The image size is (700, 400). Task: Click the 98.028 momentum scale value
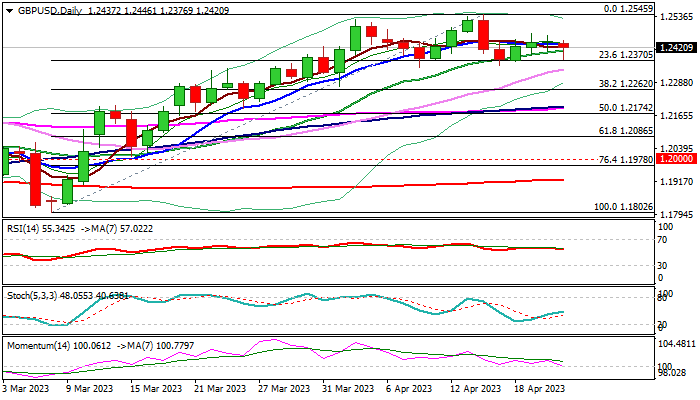[x=672, y=372]
